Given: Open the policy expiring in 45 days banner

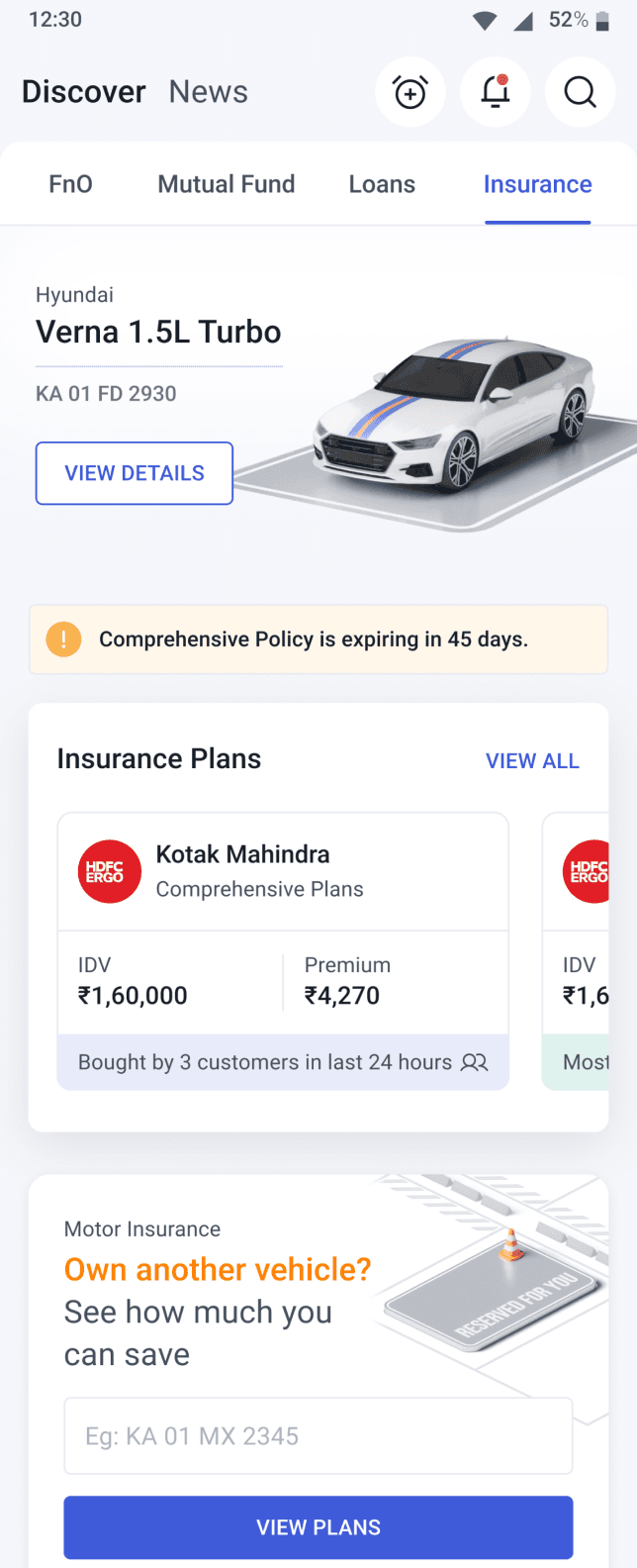Looking at the screenshot, I should 318,639.
